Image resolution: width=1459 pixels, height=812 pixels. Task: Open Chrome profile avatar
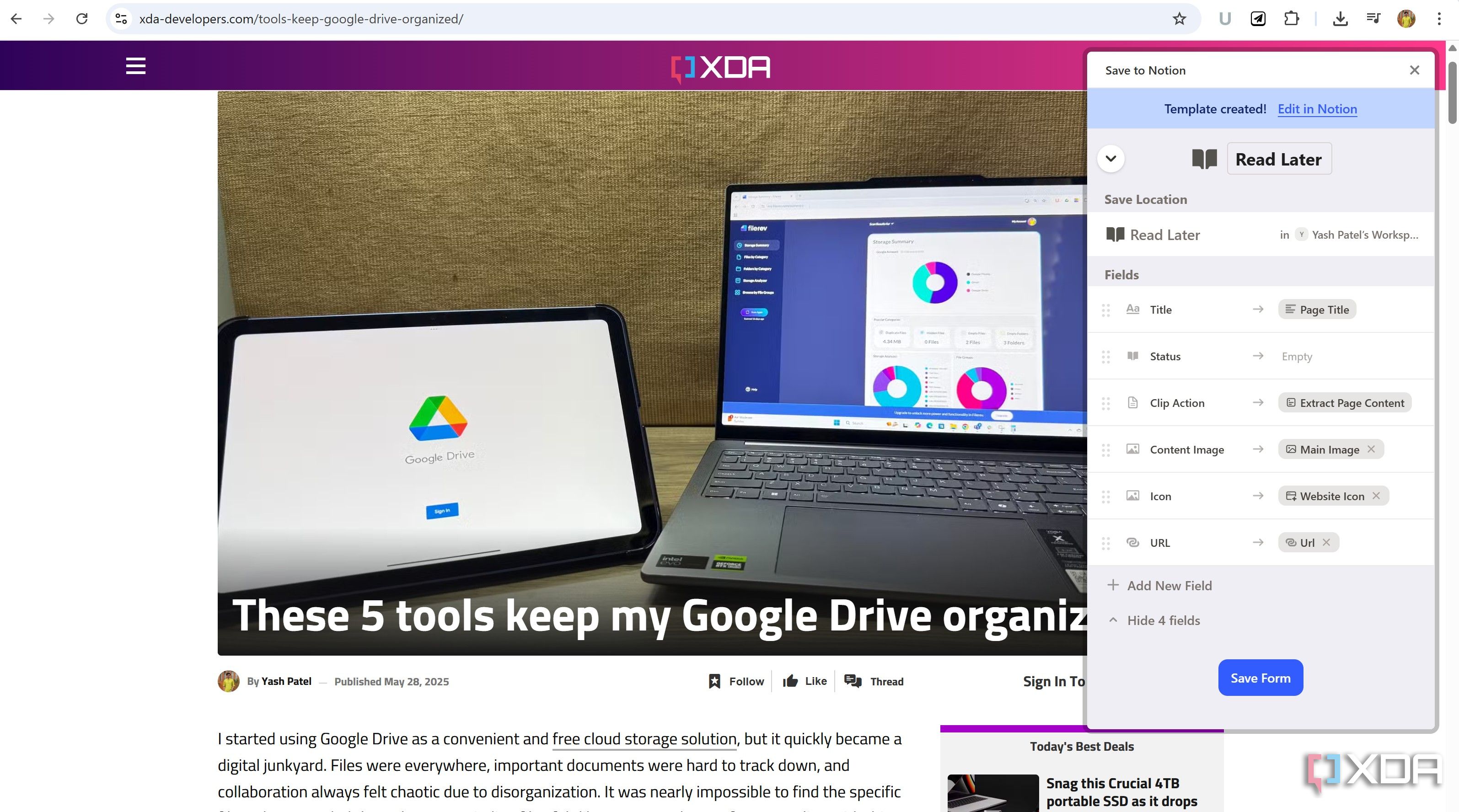point(1406,19)
